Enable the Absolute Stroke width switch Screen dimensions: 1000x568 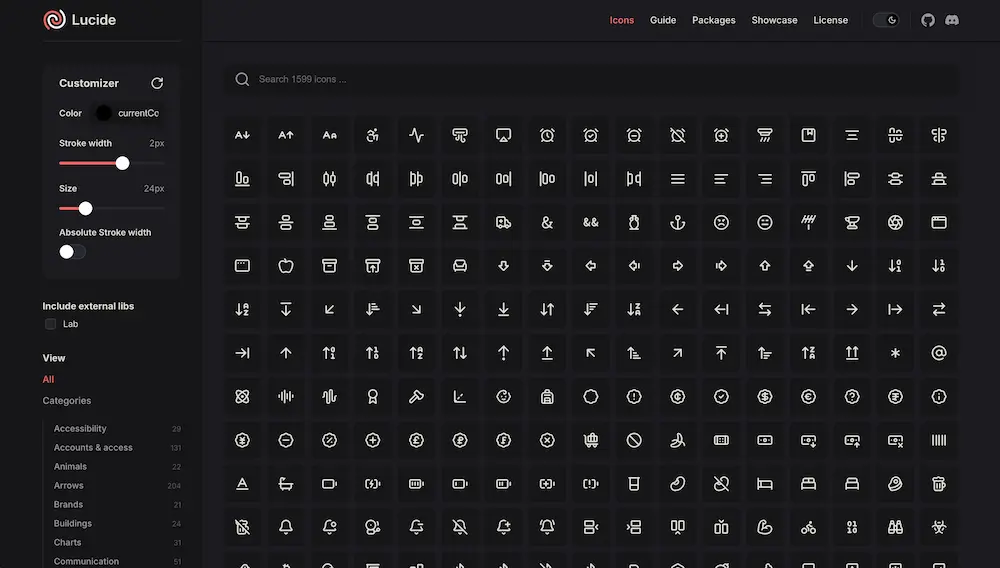[x=72, y=252]
